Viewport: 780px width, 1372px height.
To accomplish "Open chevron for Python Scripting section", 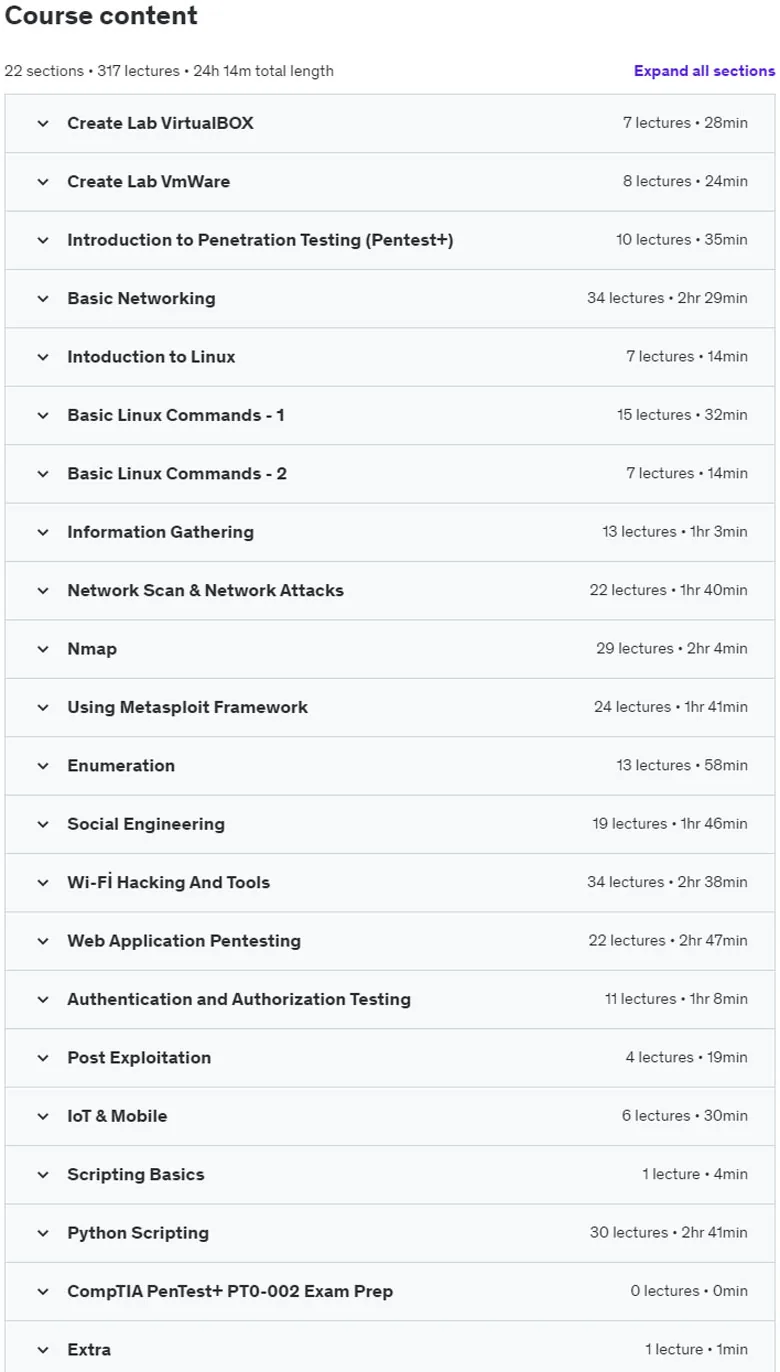I will click(43, 1233).
